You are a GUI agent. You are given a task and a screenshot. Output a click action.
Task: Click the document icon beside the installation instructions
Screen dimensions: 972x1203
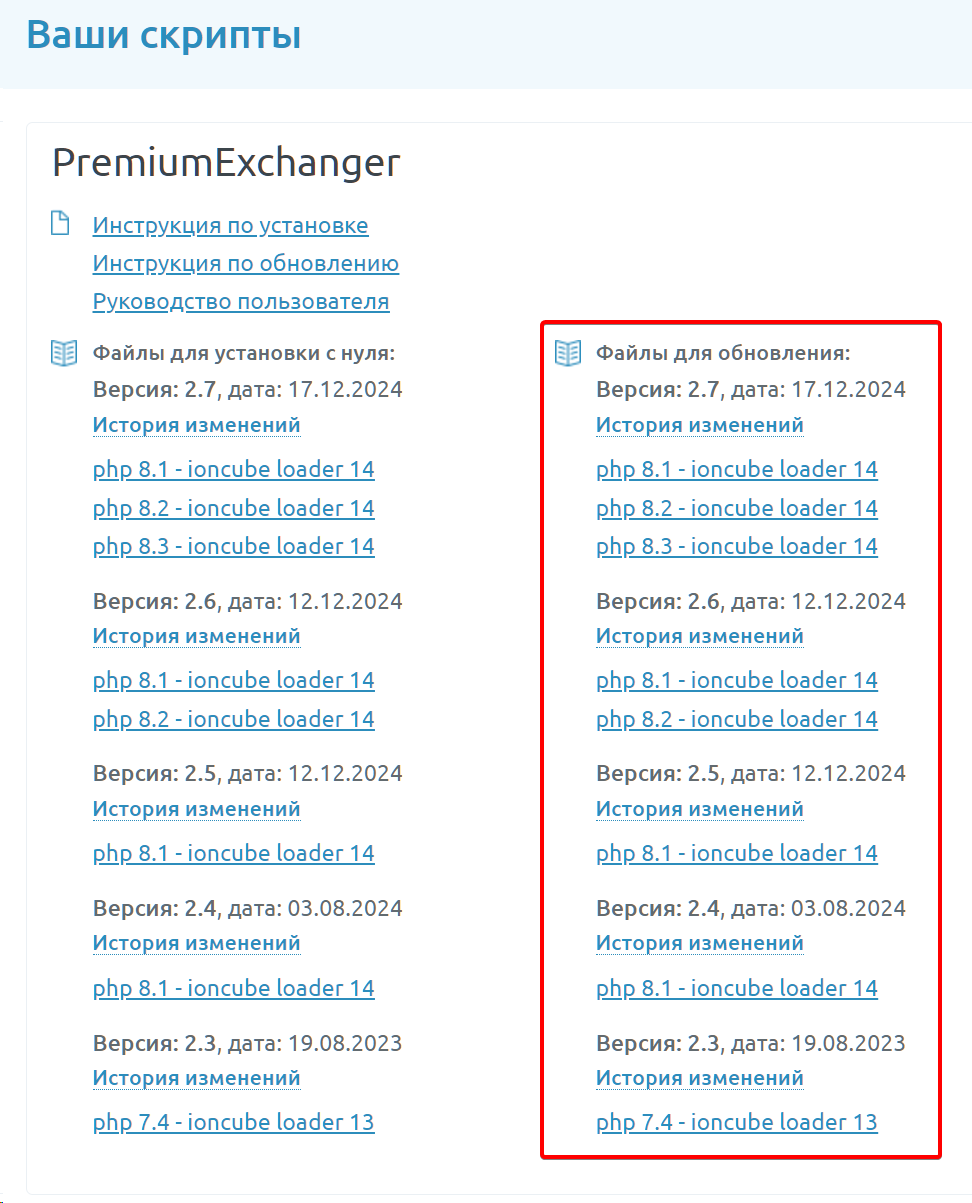tap(61, 223)
